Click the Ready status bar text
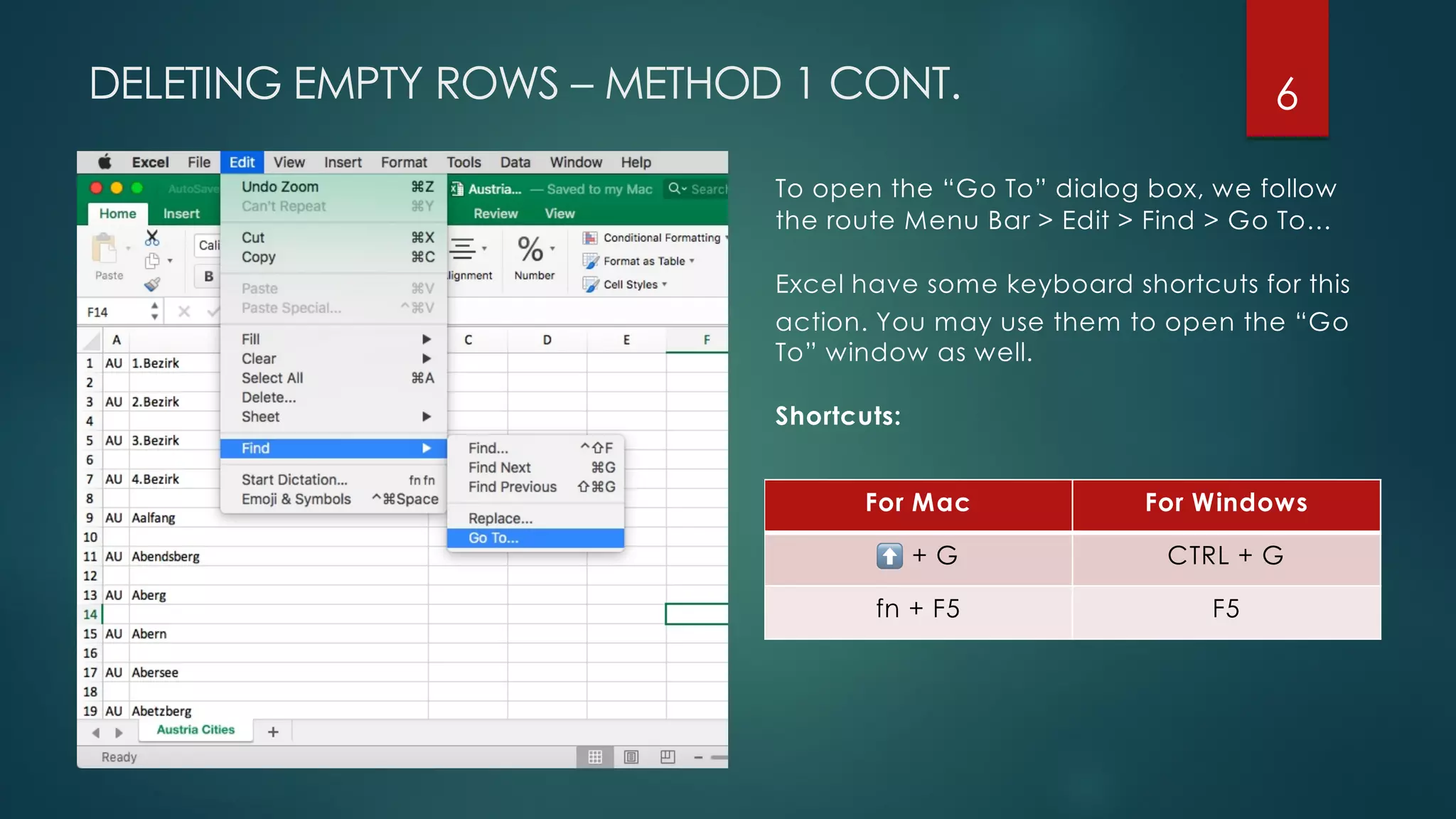 pos(119,757)
